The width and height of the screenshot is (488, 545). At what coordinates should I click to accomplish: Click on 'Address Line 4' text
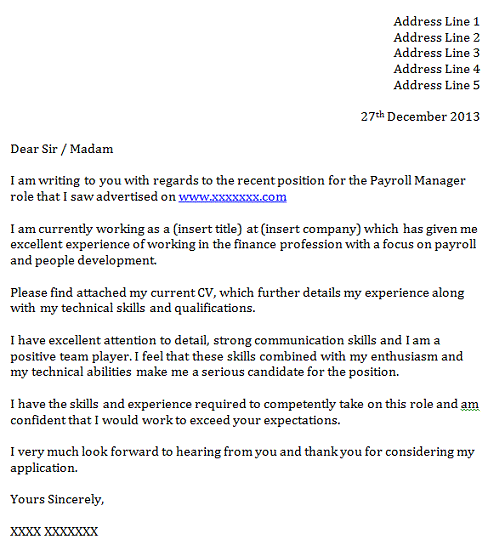click(x=437, y=69)
